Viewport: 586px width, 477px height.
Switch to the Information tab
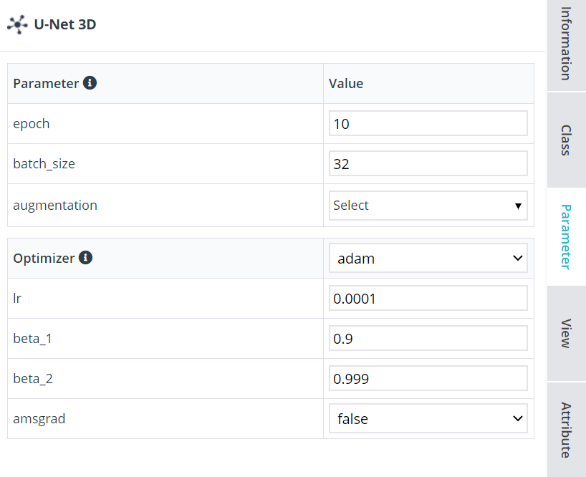tap(566, 43)
